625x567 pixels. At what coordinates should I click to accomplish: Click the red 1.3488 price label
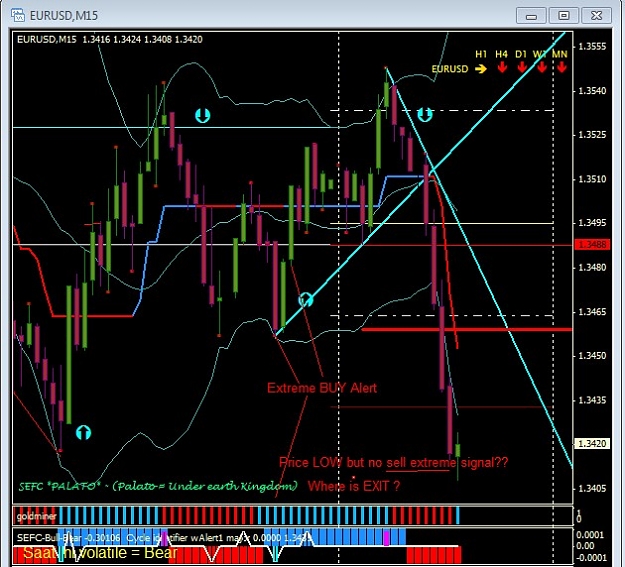tap(592, 244)
